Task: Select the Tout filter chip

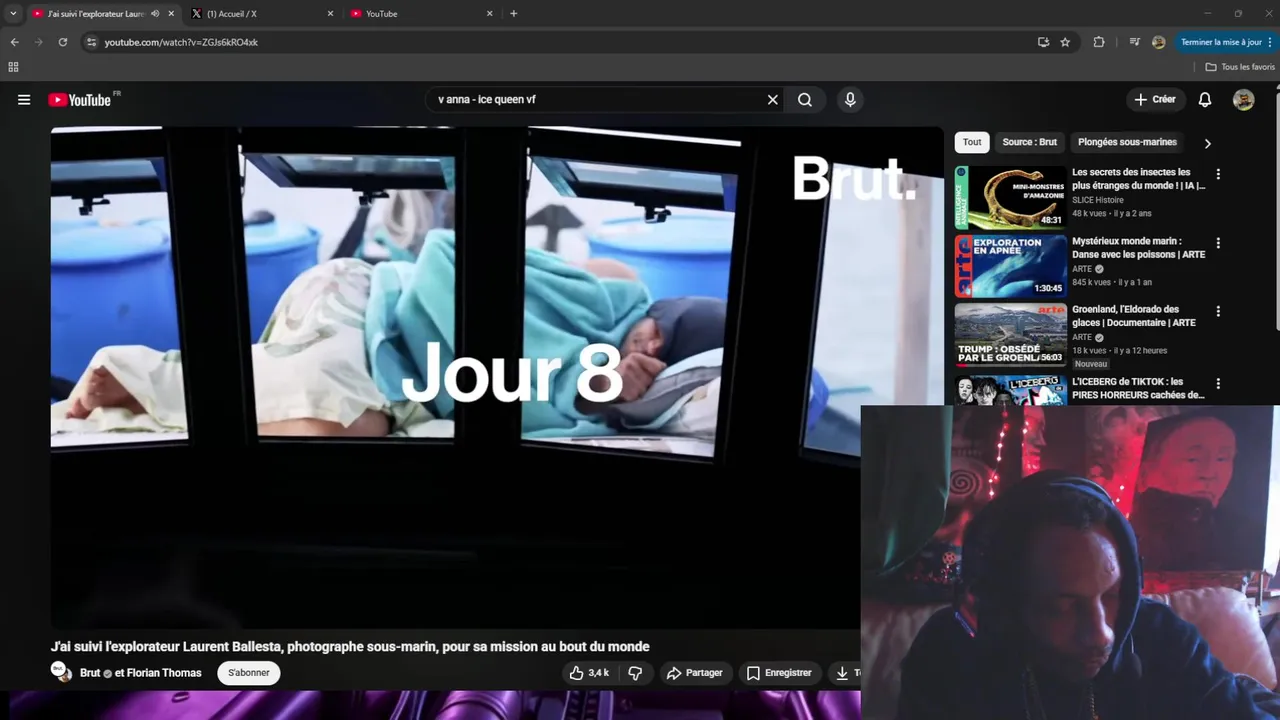Action: 972,142
